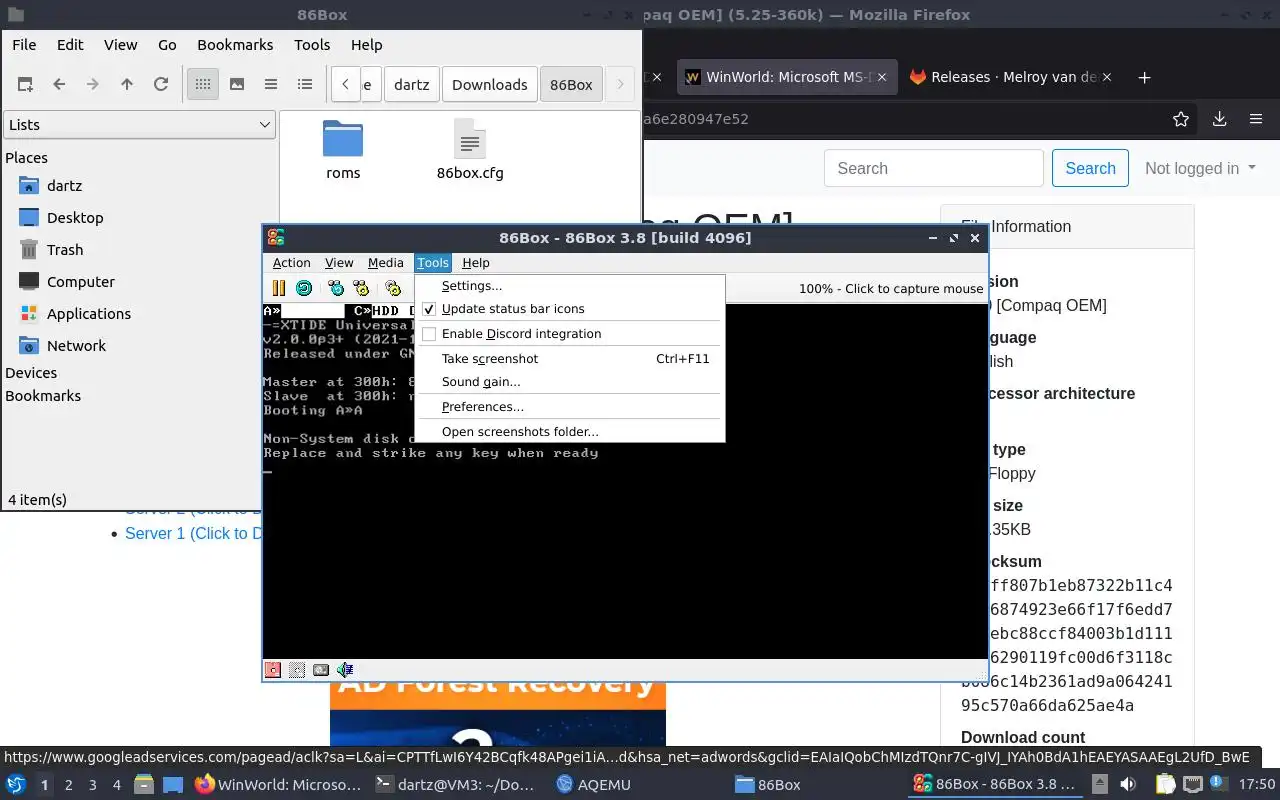Open a new Firefox tab

tap(1145, 77)
